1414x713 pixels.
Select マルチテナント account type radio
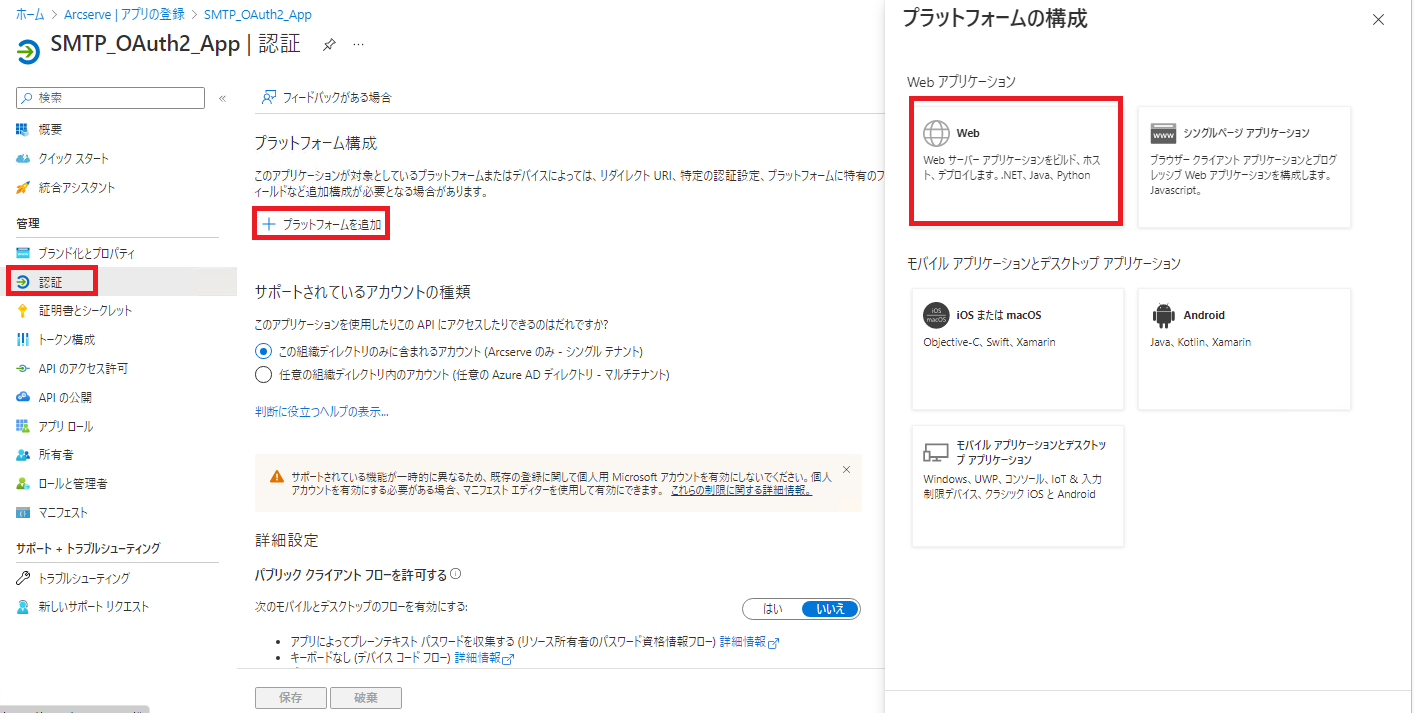pos(263,376)
